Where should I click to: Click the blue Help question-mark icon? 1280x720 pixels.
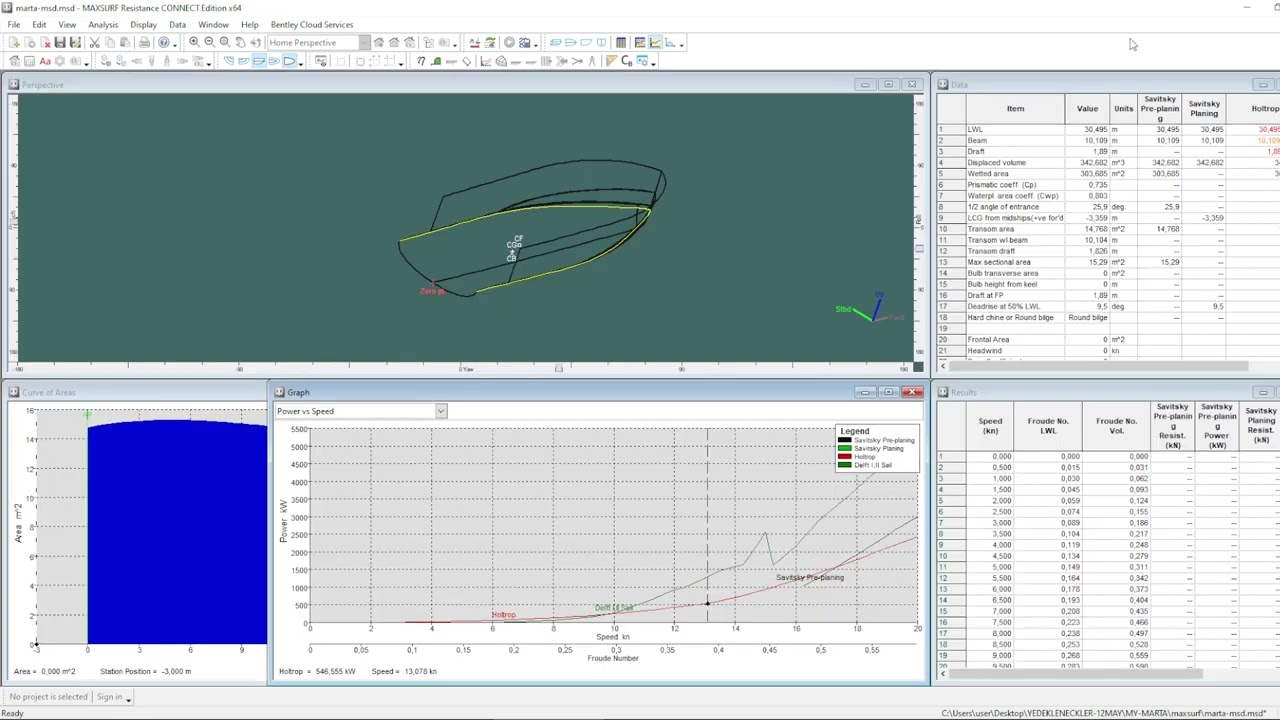tap(164, 43)
